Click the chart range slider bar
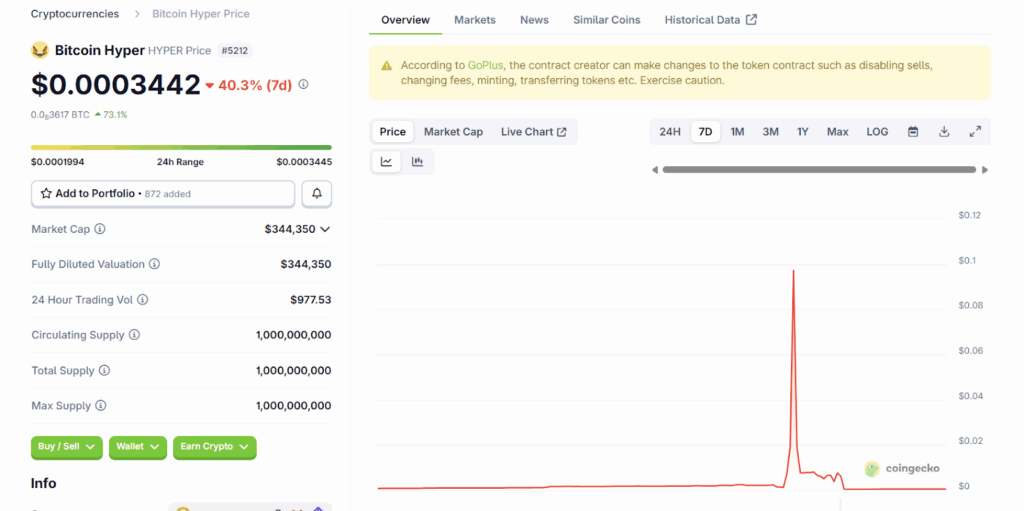 click(x=819, y=170)
